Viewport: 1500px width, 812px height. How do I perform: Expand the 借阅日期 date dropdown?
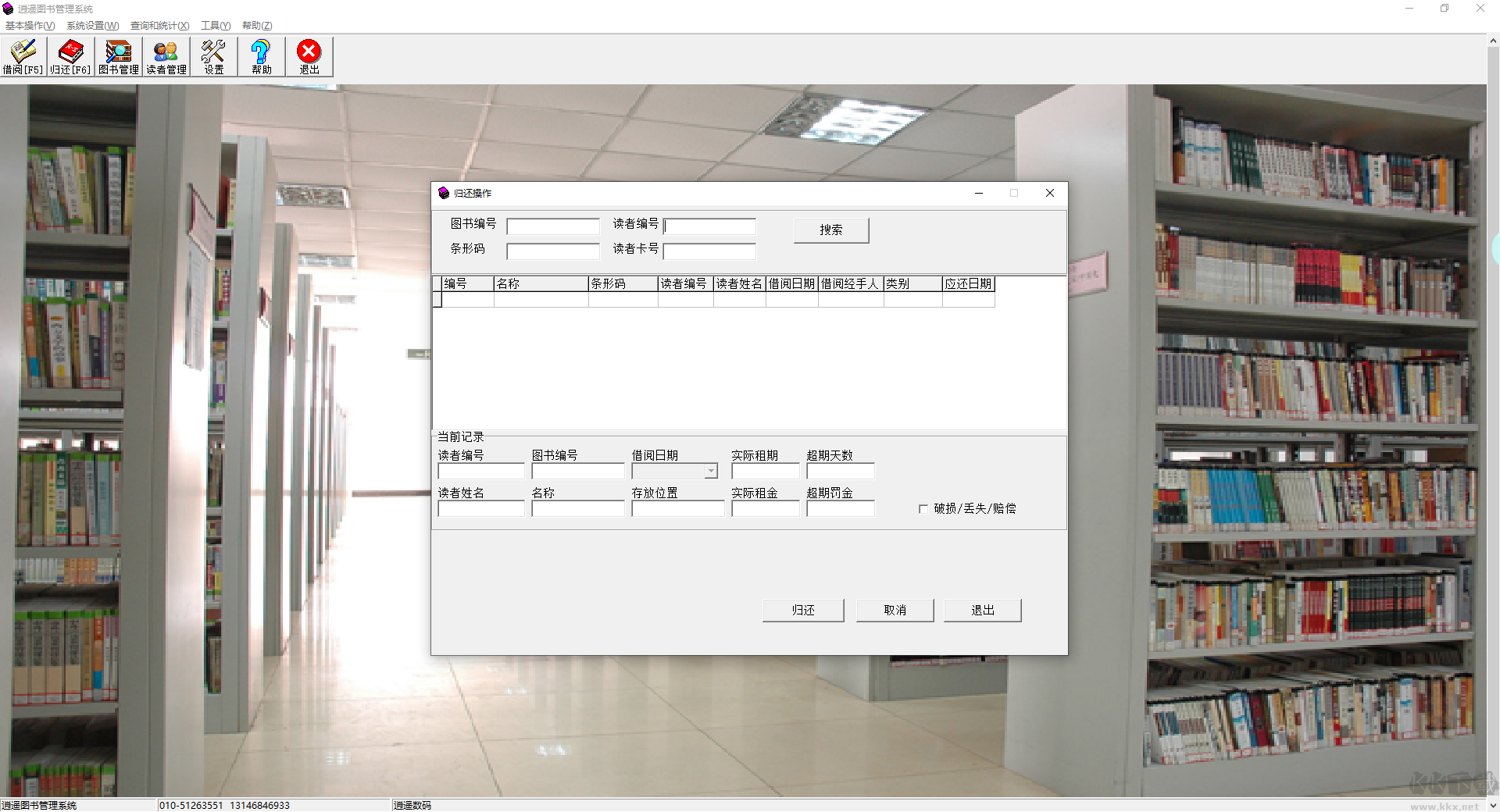(x=711, y=472)
